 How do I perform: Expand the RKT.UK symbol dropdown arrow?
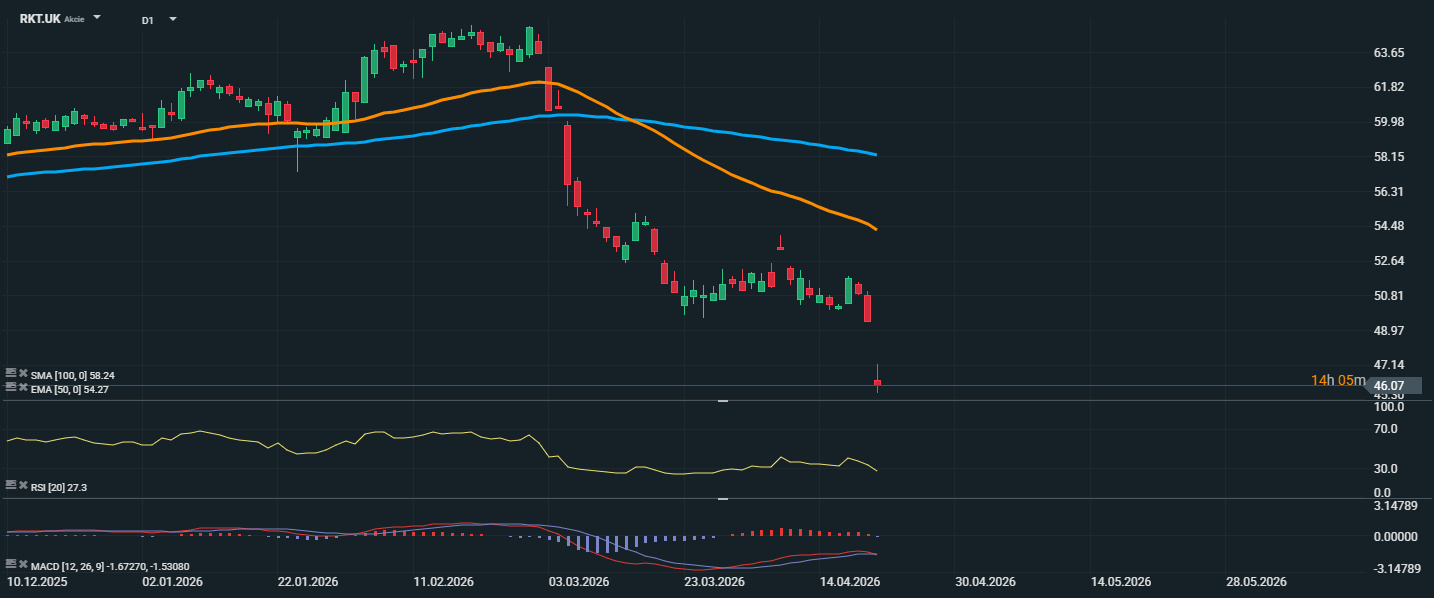click(x=97, y=18)
